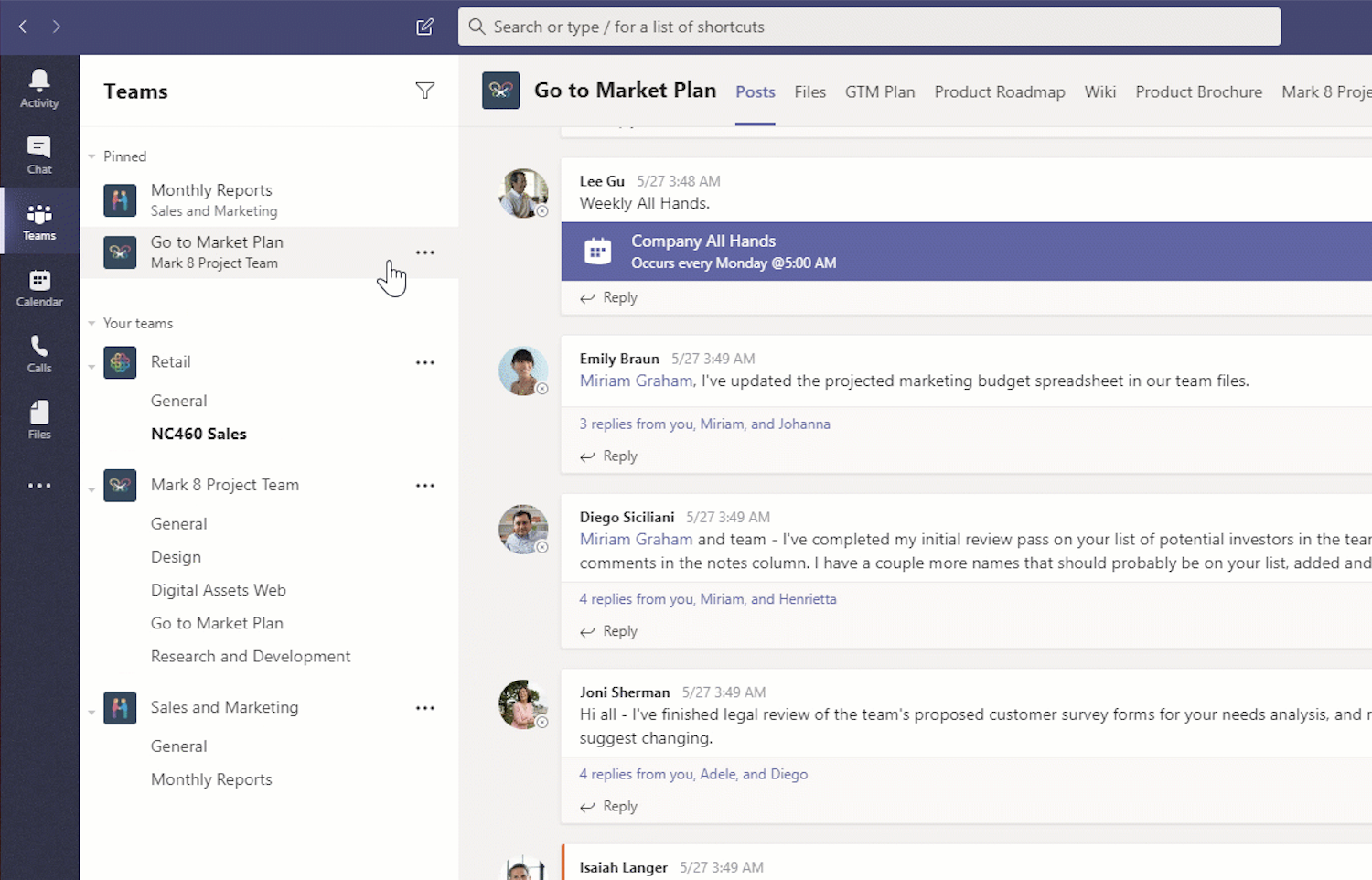This screenshot has height=880, width=1372.
Task: Go back with the left arrow
Action: [x=23, y=27]
